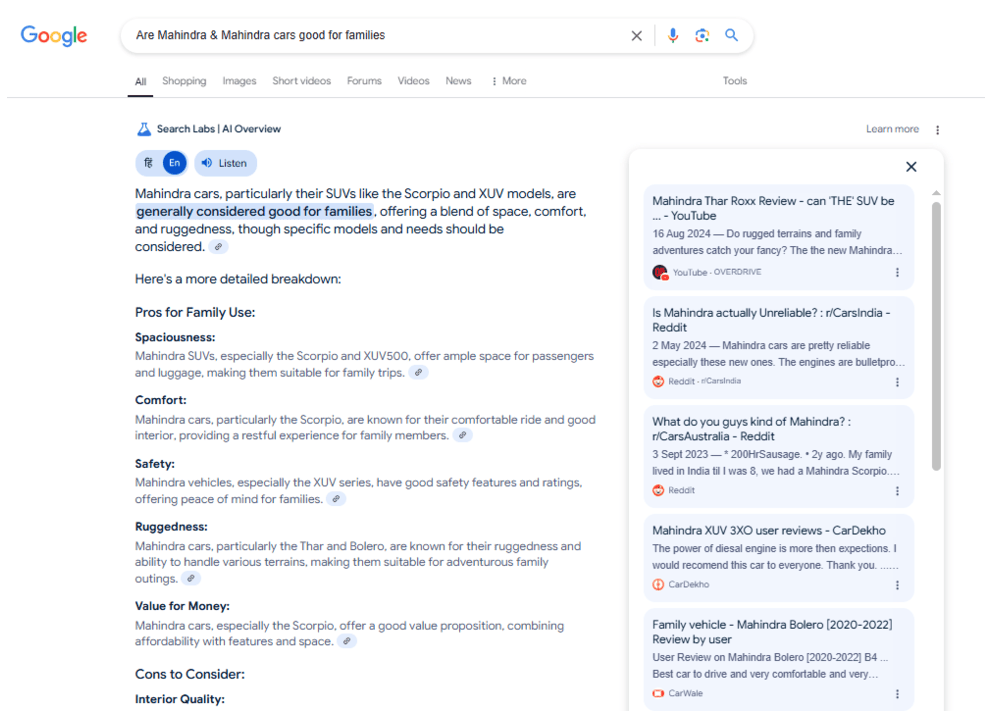Click the Learn more link
The image size is (992, 711).
pyautogui.click(x=892, y=129)
